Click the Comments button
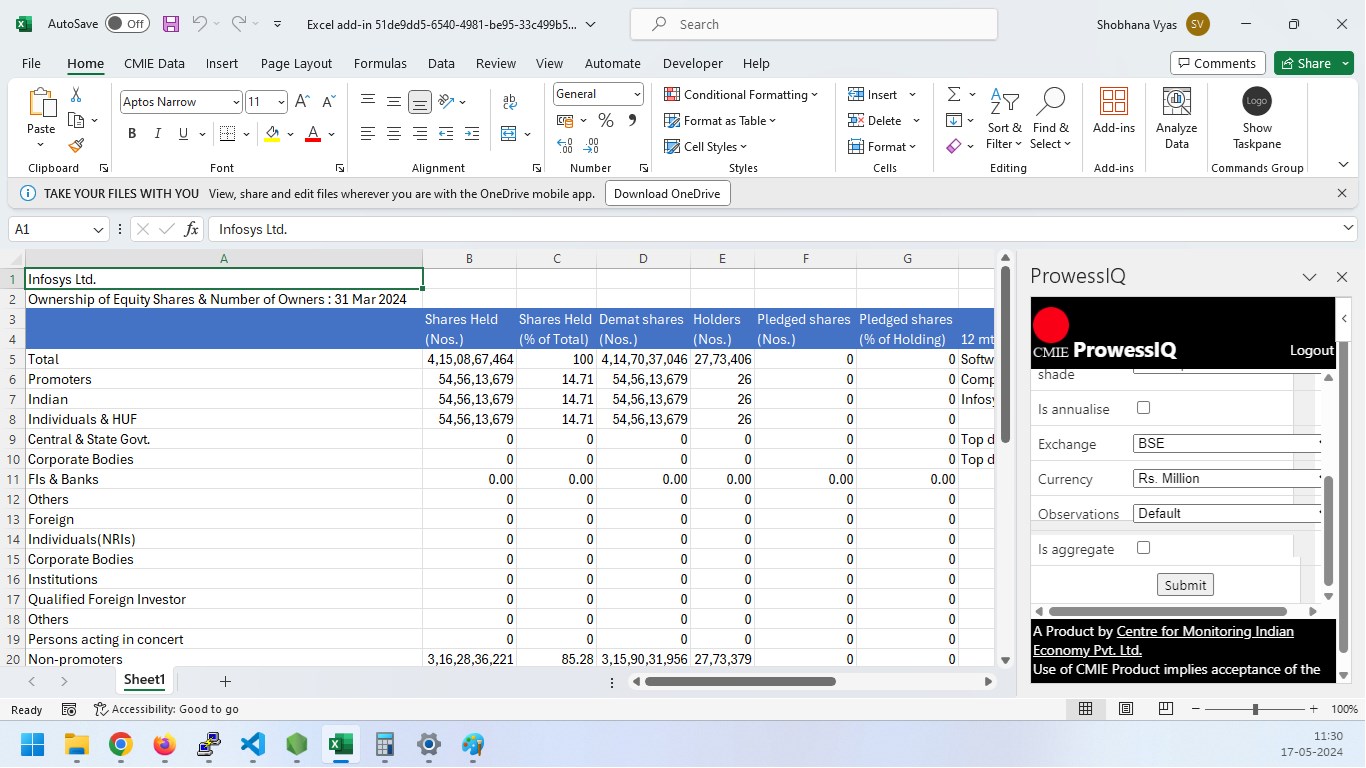 [1218, 63]
